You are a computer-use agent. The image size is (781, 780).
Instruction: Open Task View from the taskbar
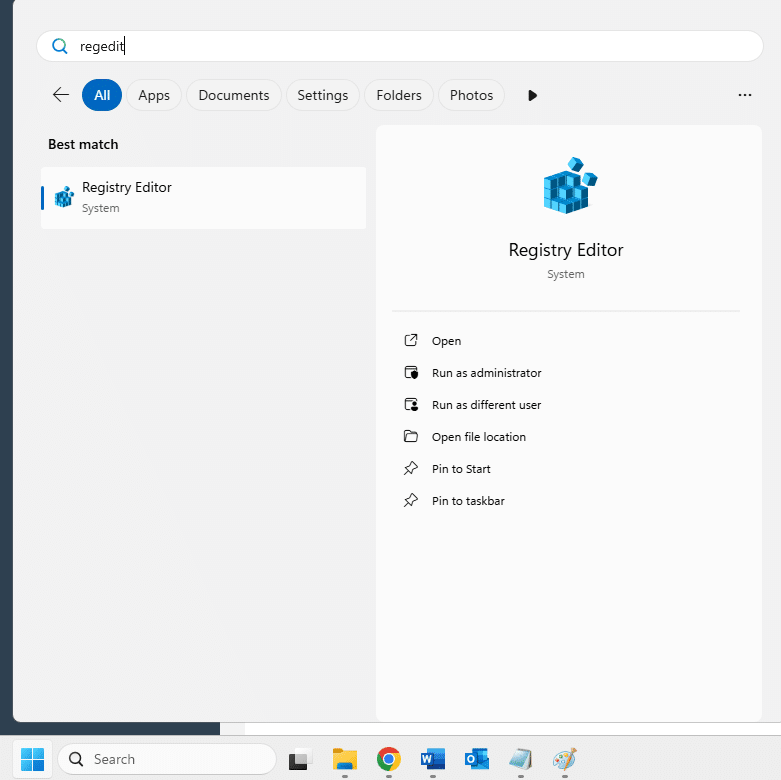pyautogui.click(x=300, y=759)
